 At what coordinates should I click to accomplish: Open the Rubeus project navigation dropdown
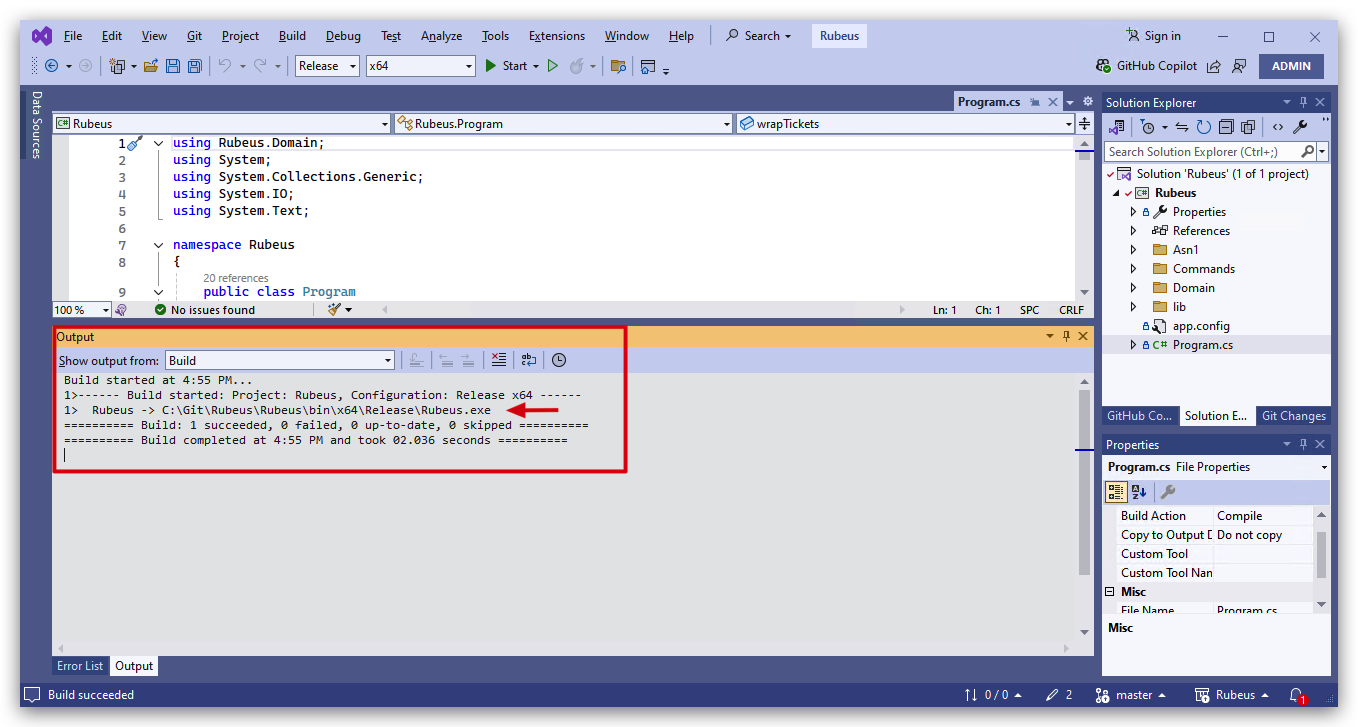tap(222, 124)
